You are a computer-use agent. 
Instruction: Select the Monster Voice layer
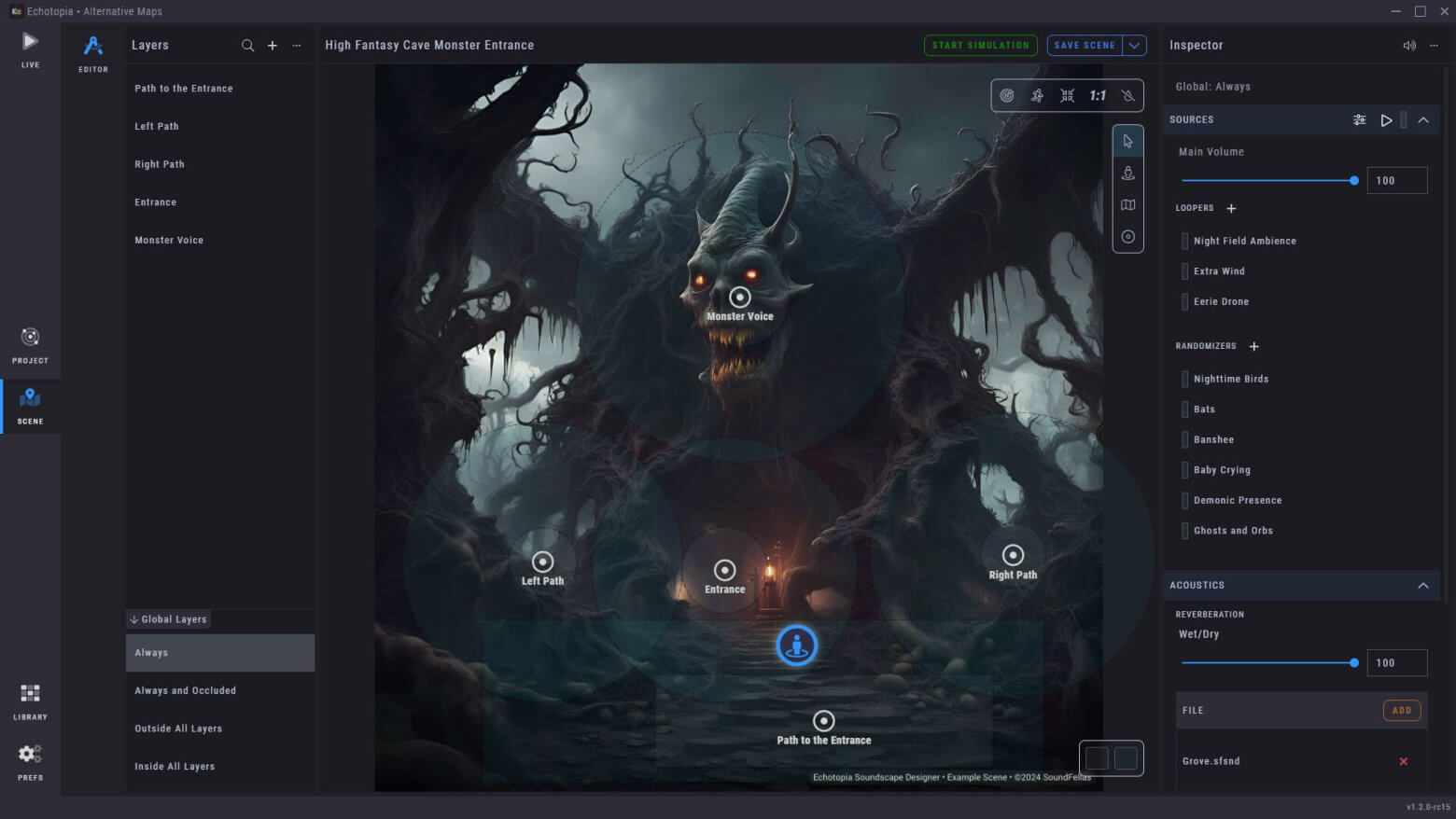pos(169,241)
